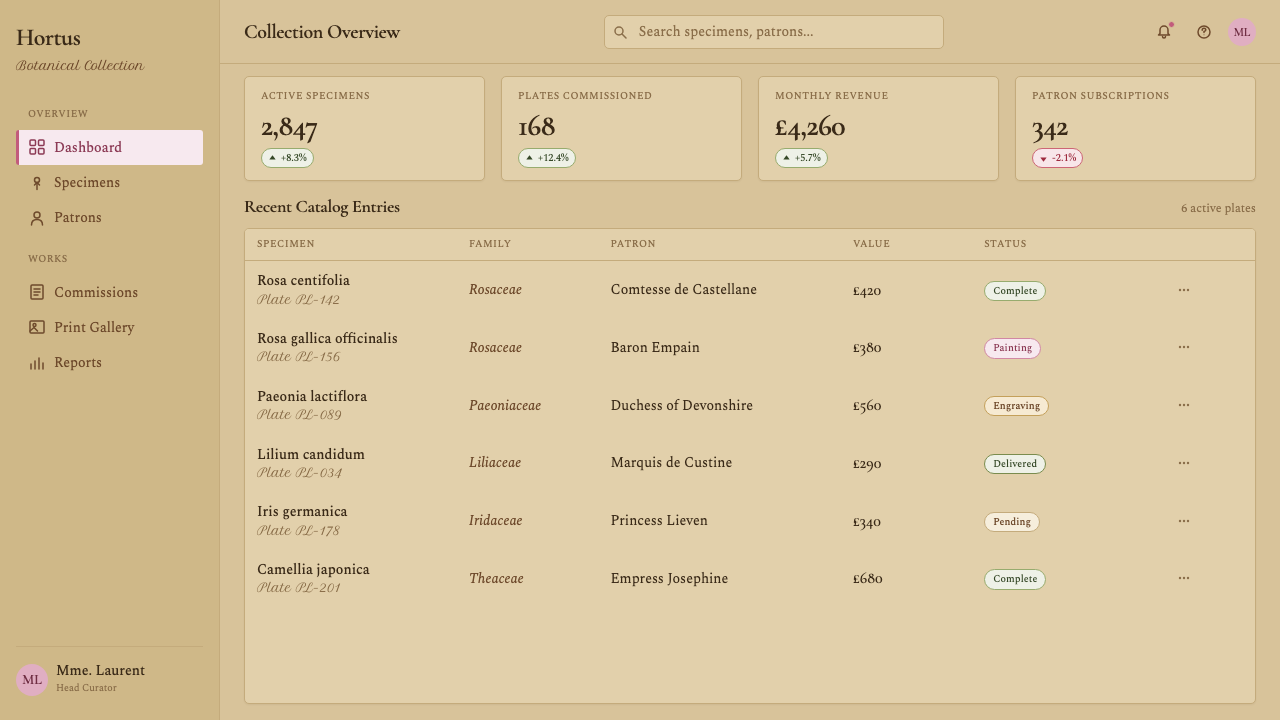Viewport: 1280px width, 720px height.
Task: Go to Dashboard in the sidebar
Action: [110, 147]
